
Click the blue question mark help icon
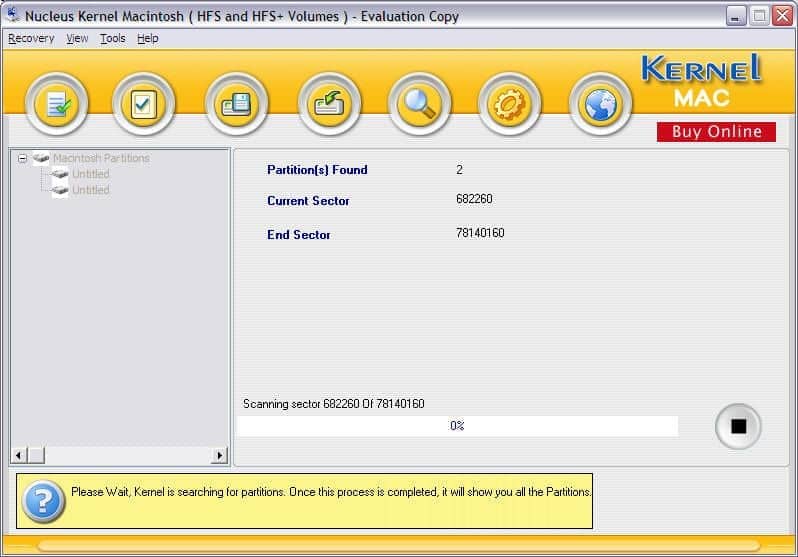pos(44,502)
